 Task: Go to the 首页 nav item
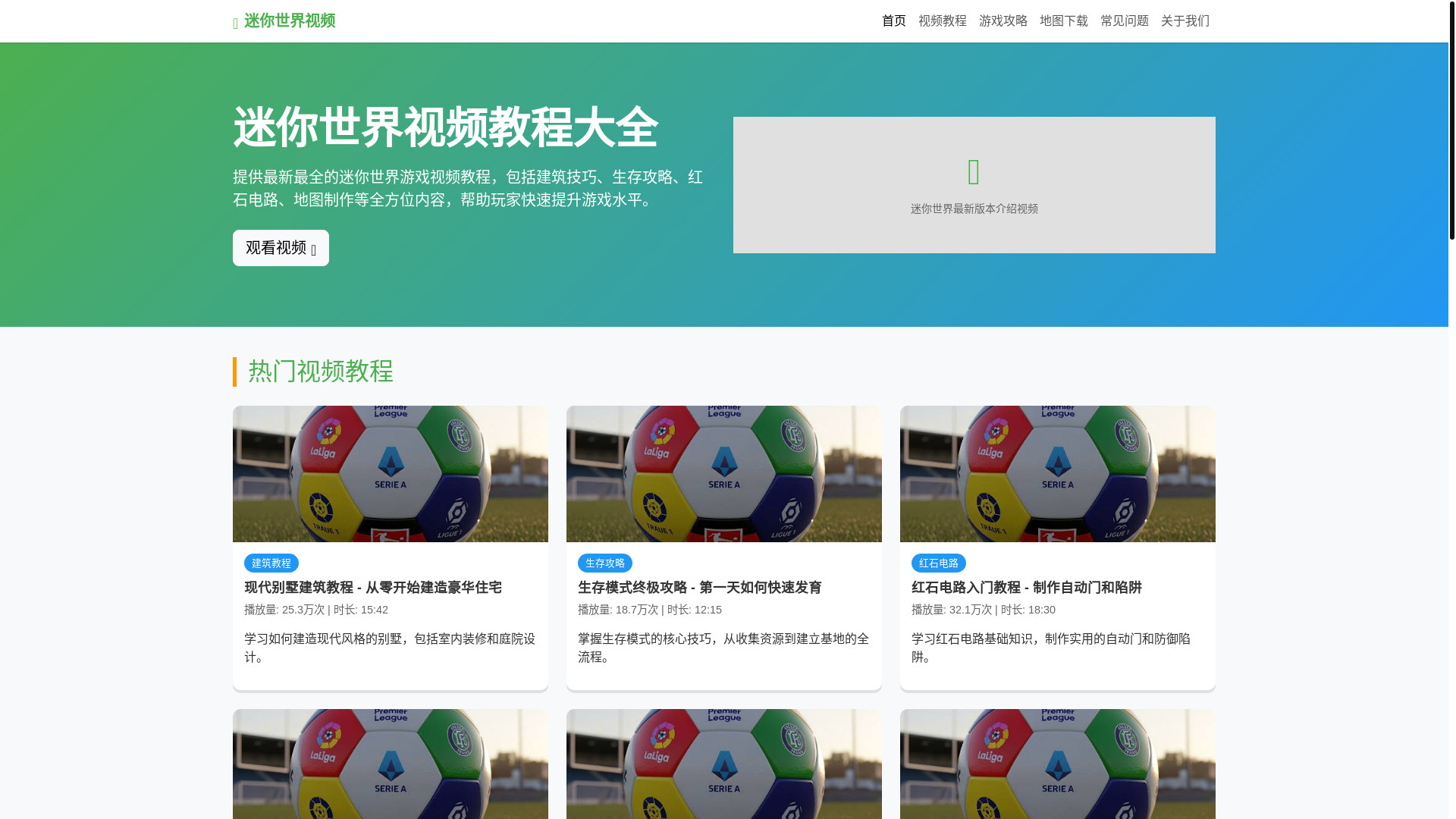(894, 21)
